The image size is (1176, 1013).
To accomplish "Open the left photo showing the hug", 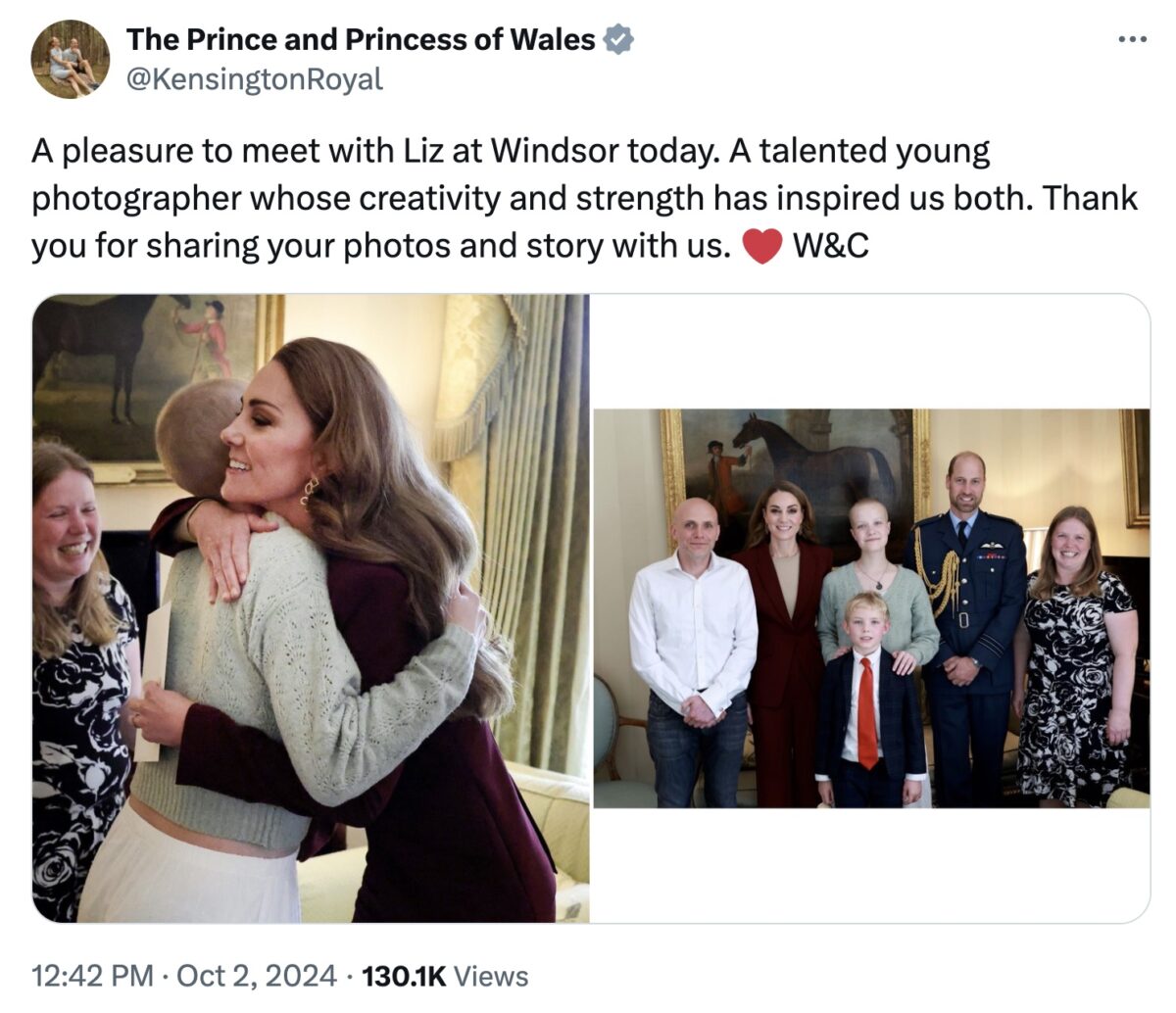I will (x=311, y=607).
